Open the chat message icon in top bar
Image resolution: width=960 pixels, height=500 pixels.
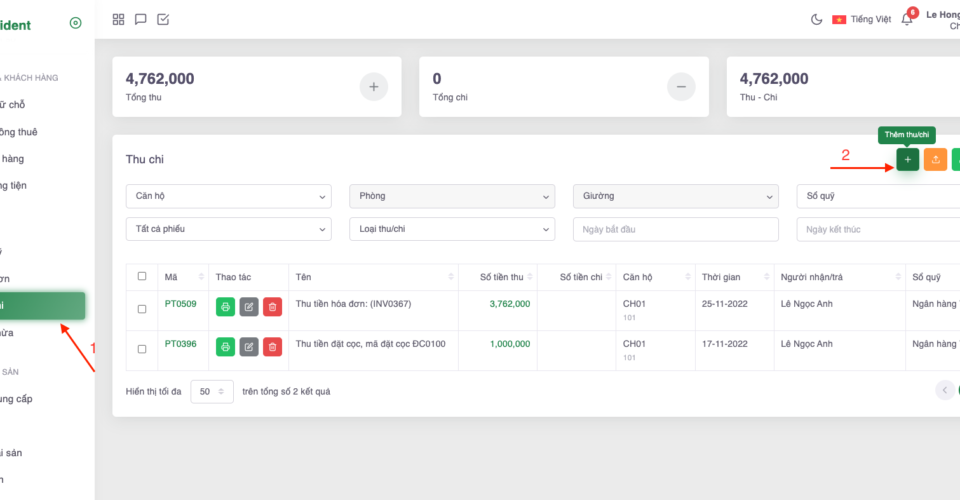tap(141, 19)
